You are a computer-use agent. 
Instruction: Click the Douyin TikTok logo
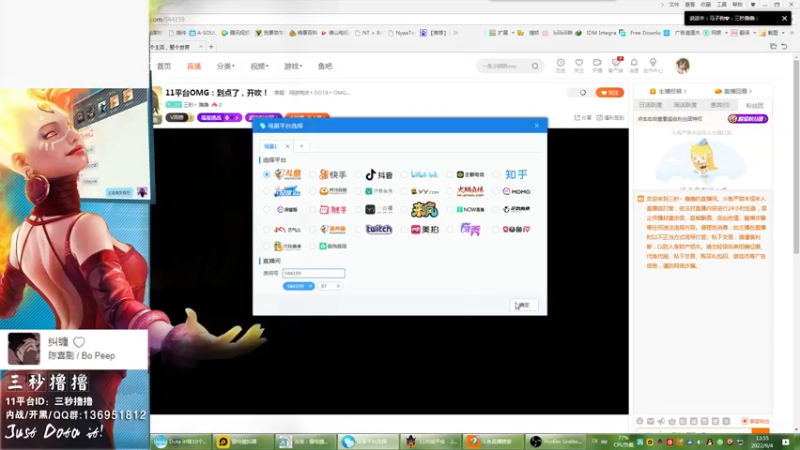[379, 174]
